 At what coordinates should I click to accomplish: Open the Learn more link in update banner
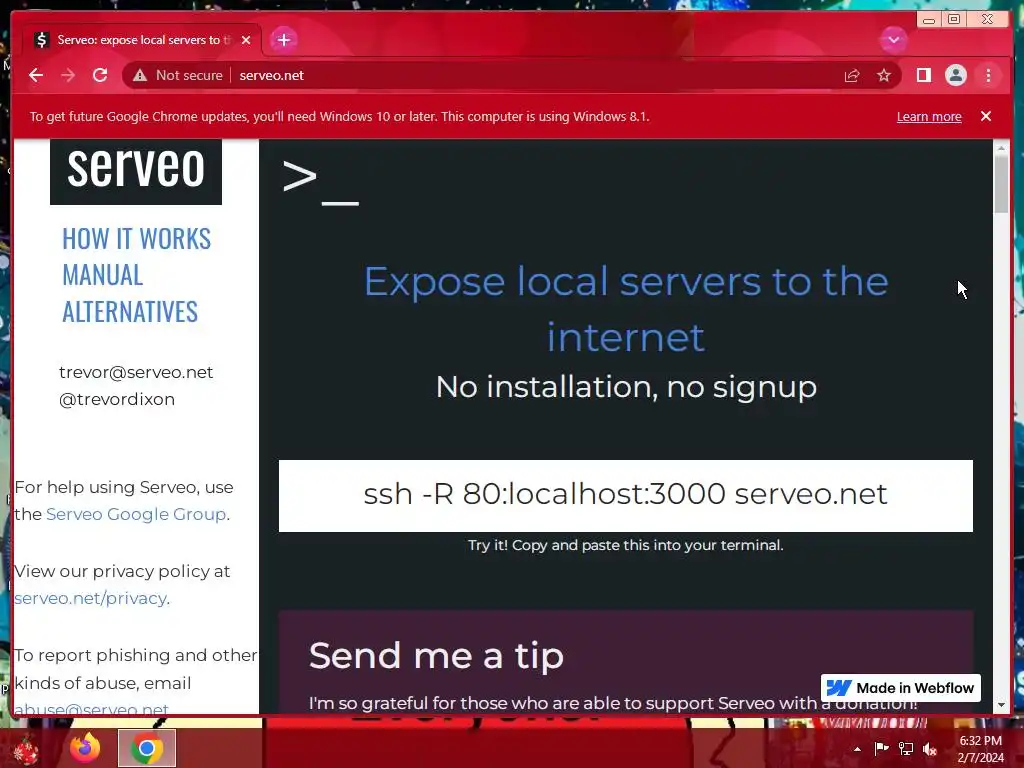pyautogui.click(x=929, y=117)
